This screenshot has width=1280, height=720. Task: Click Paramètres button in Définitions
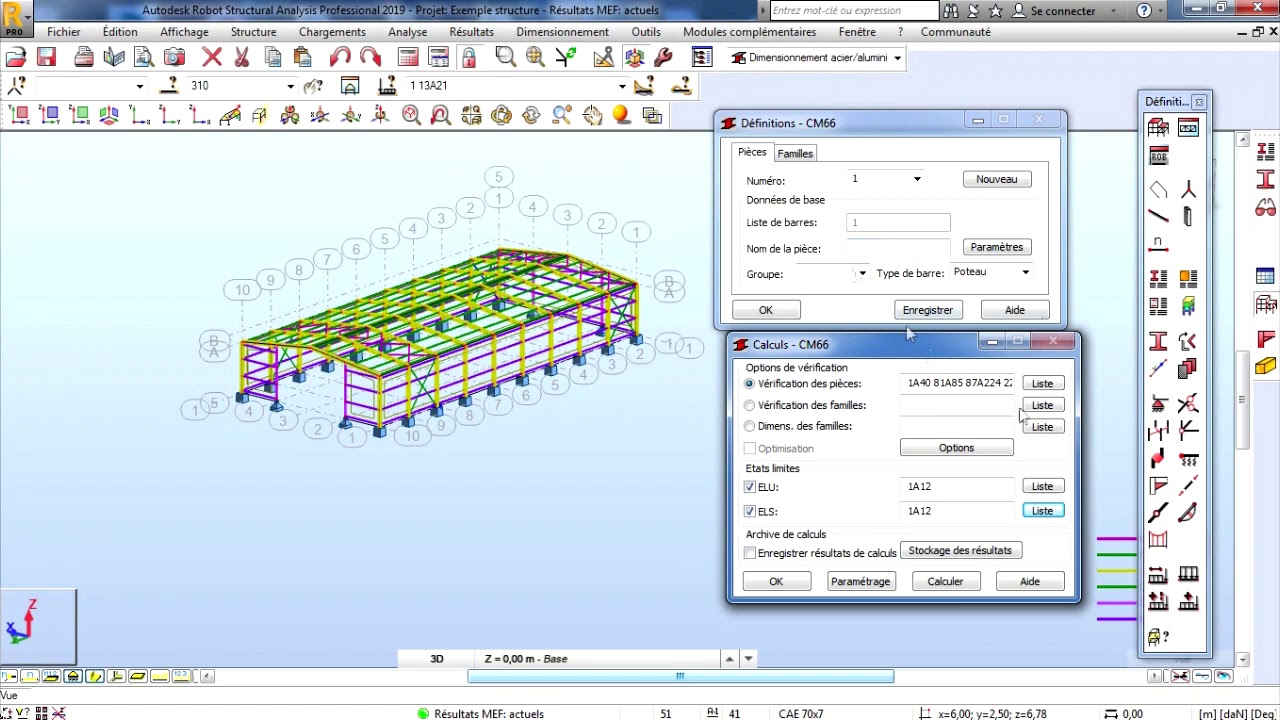(x=997, y=247)
